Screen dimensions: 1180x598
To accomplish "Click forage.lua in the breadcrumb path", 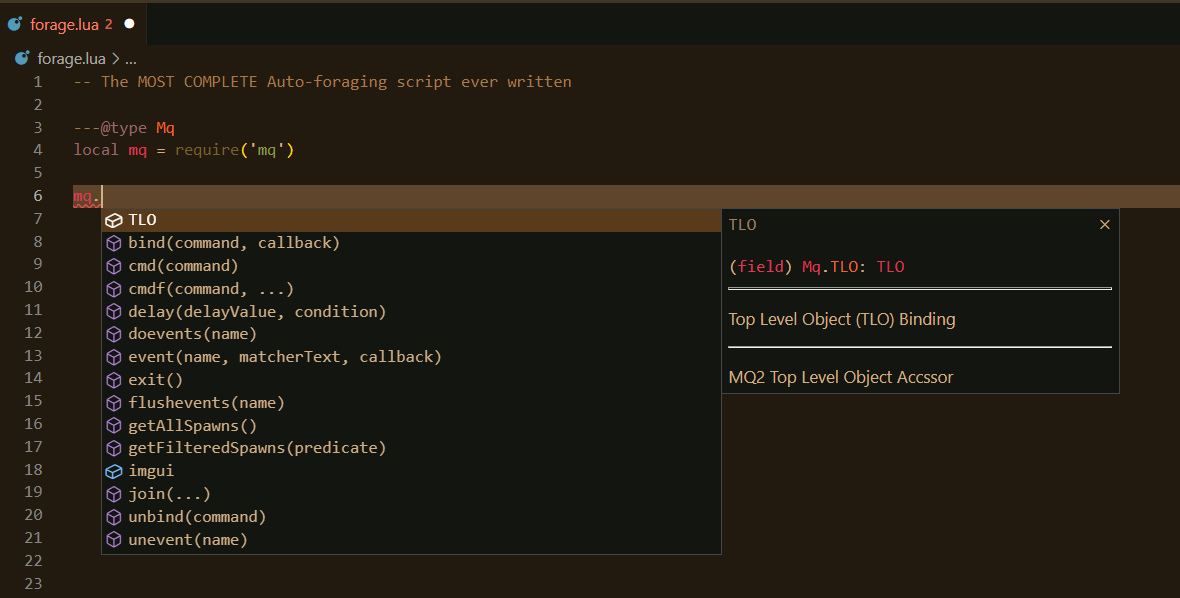I will click(73, 58).
